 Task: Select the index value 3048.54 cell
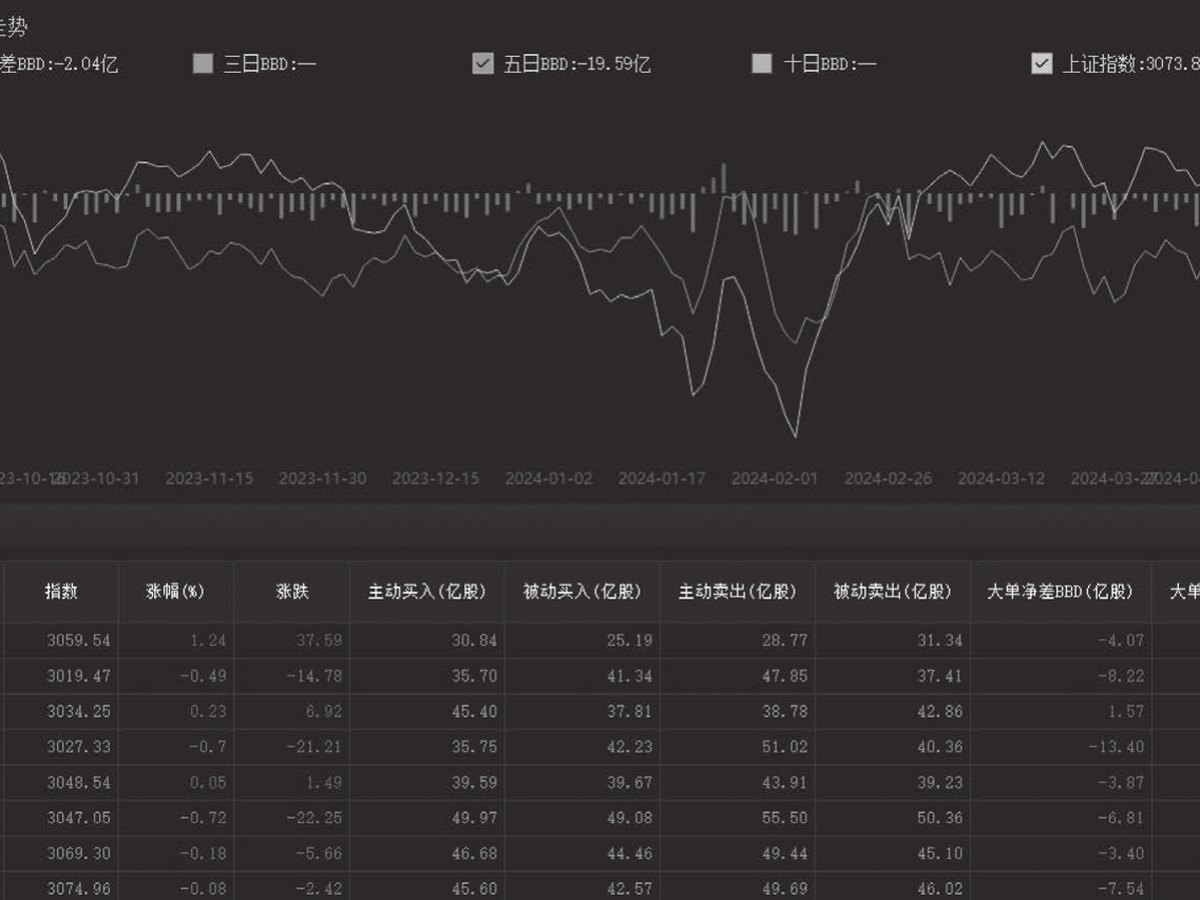[x=61, y=782]
